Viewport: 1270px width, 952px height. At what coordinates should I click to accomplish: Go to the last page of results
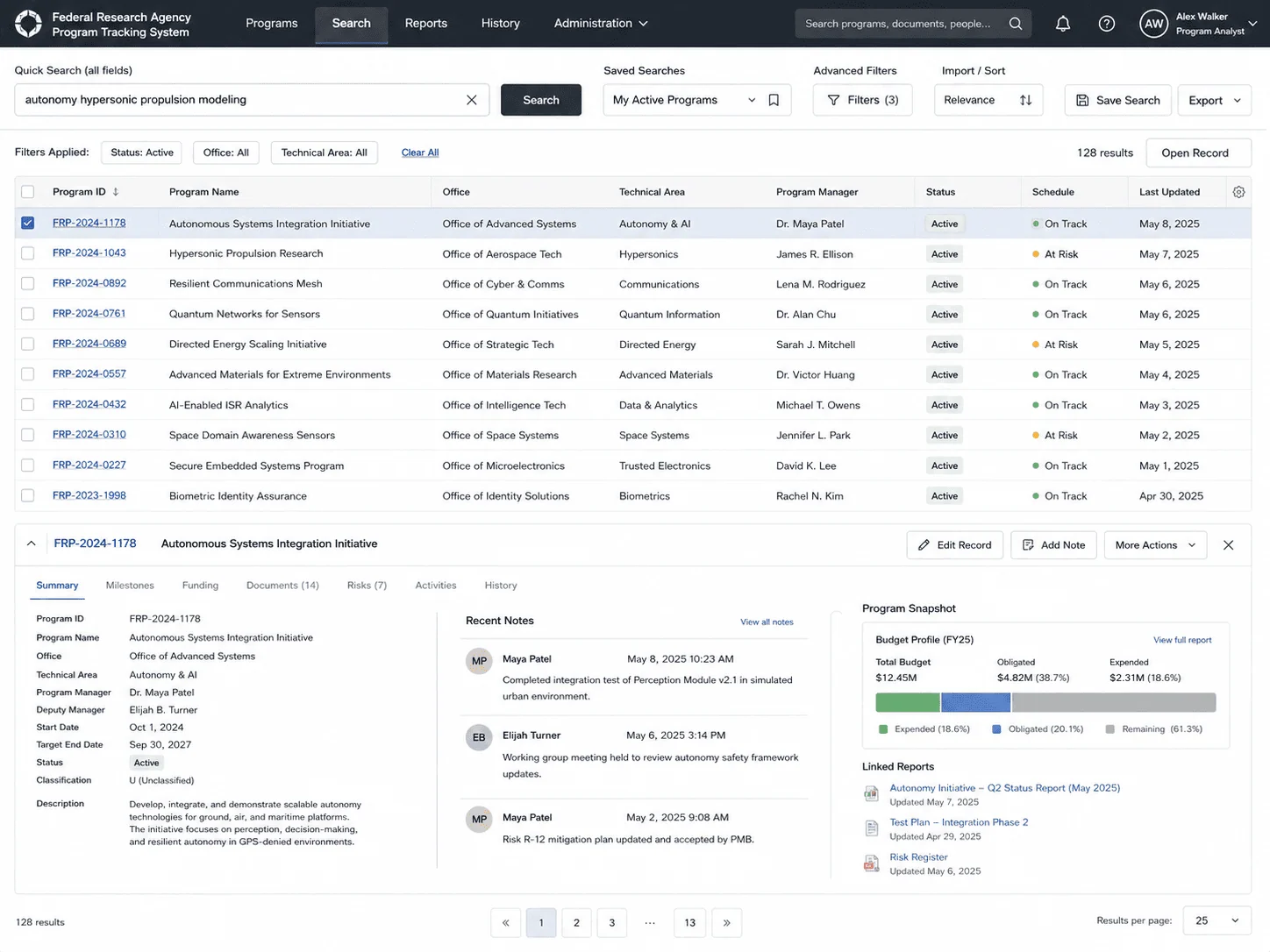coord(726,922)
